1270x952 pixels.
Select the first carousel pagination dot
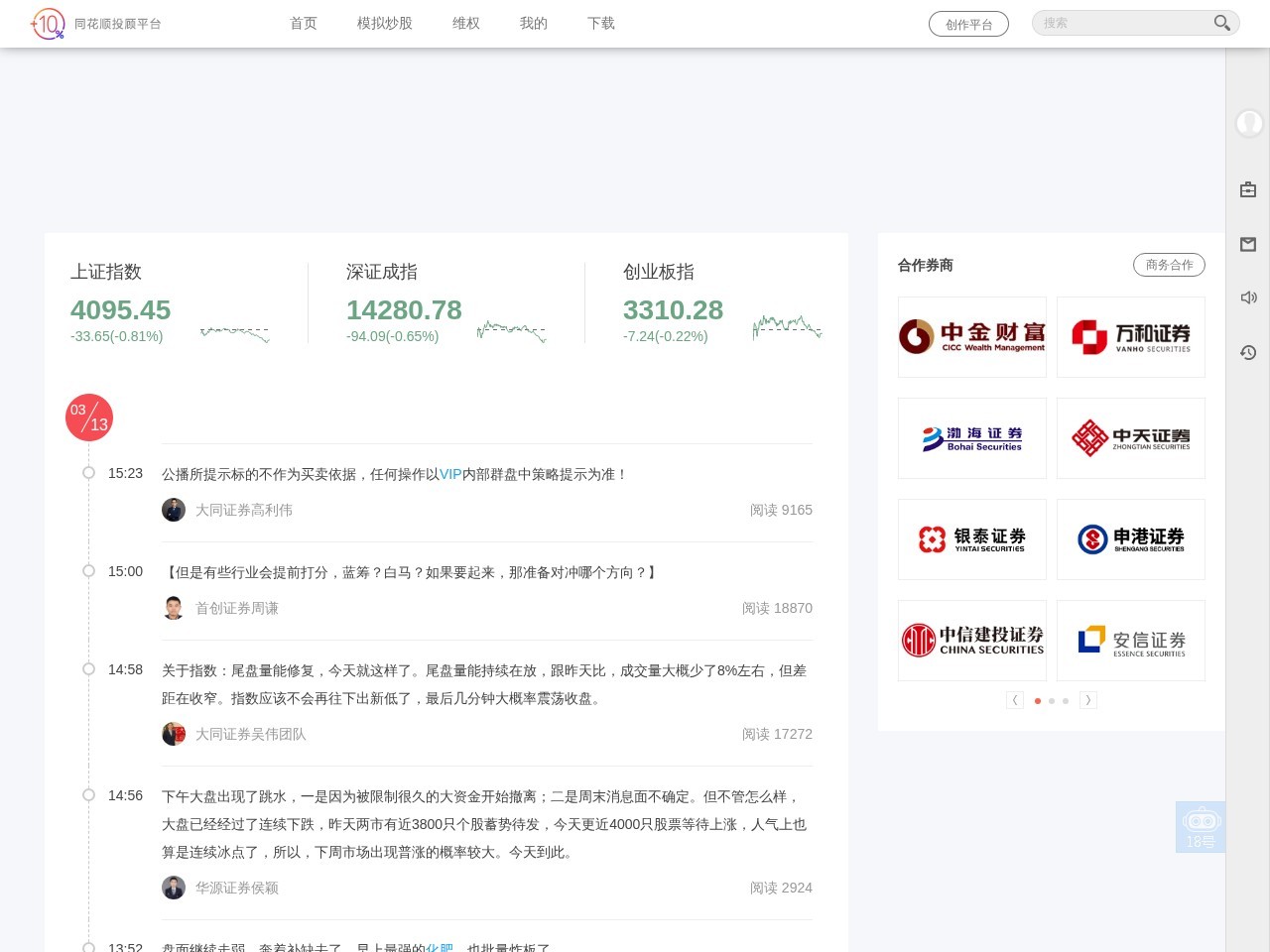[x=1038, y=701]
